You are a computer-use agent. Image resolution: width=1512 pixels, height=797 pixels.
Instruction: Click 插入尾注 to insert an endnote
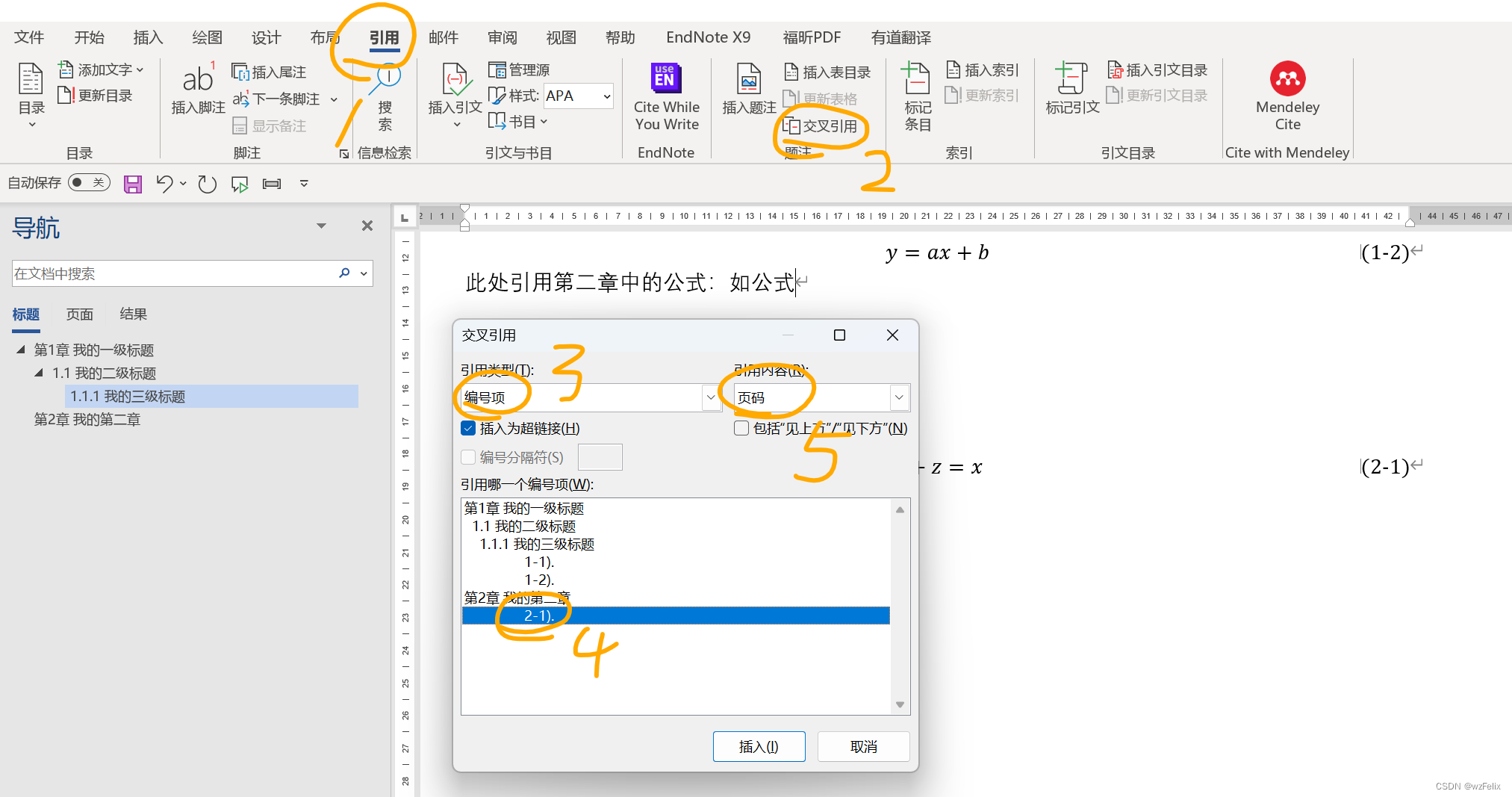(269, 72)
